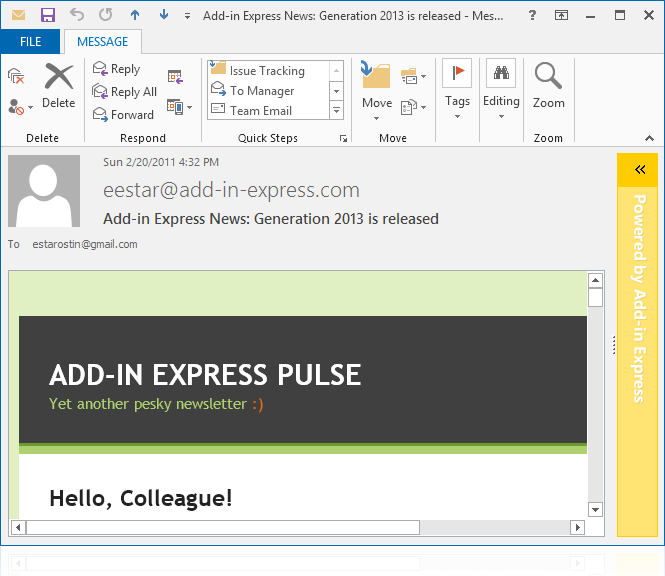
Task: Click Ribbon Display Options icon
Action: pos(561,15)
